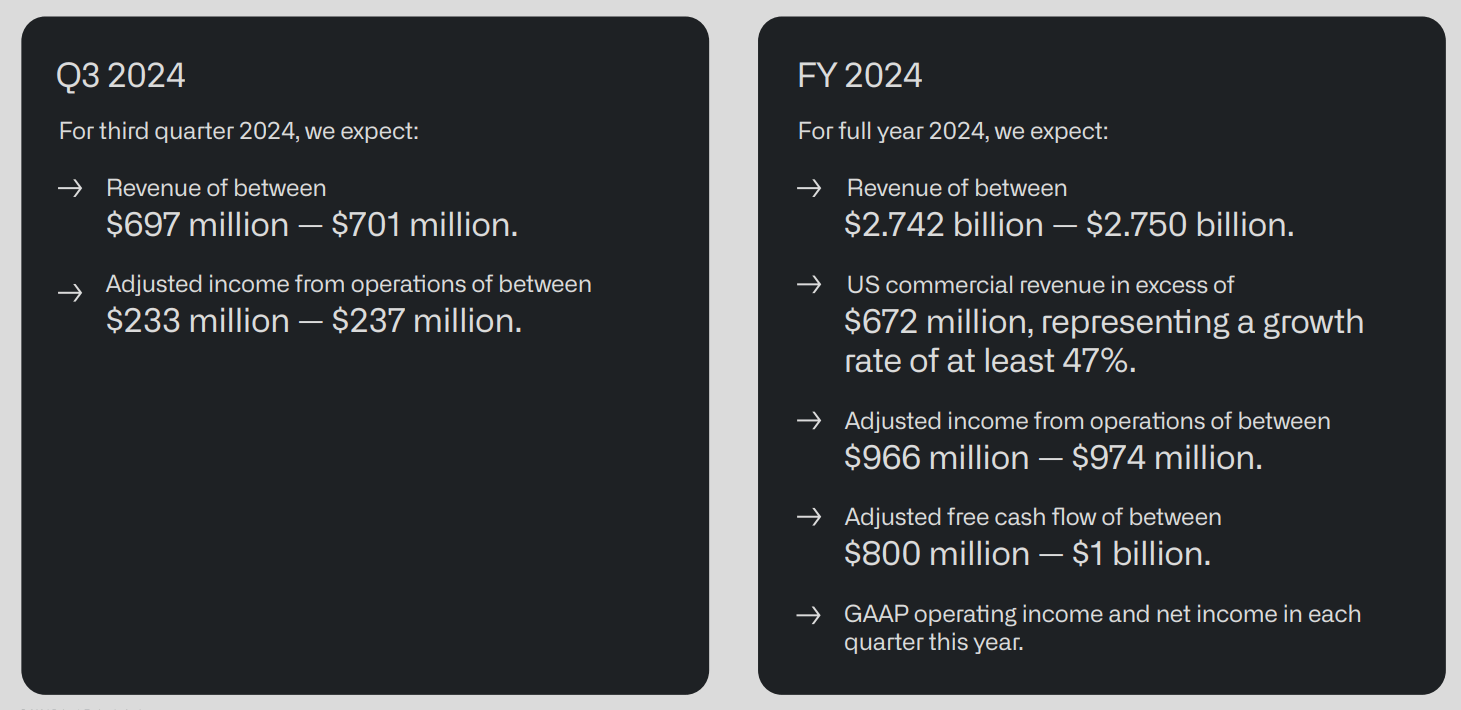
Task: Click "For third quarter 2024, we expect:" text
Action: (239, 131)
